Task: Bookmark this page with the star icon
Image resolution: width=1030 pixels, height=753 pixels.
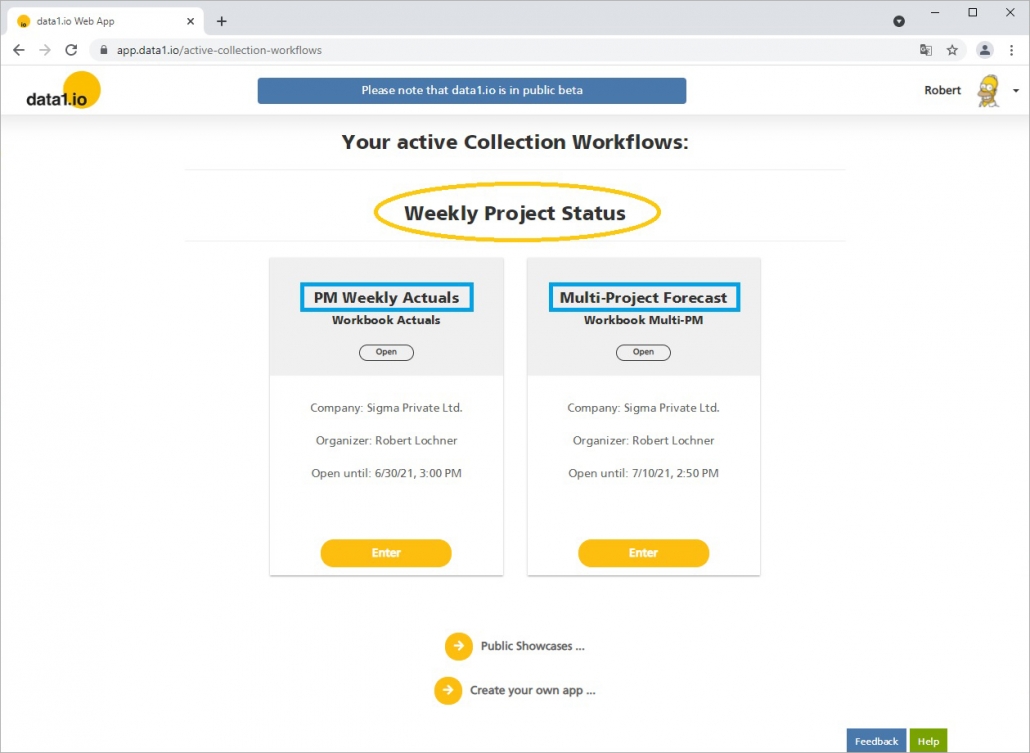Action: click(x=952, y=50)
